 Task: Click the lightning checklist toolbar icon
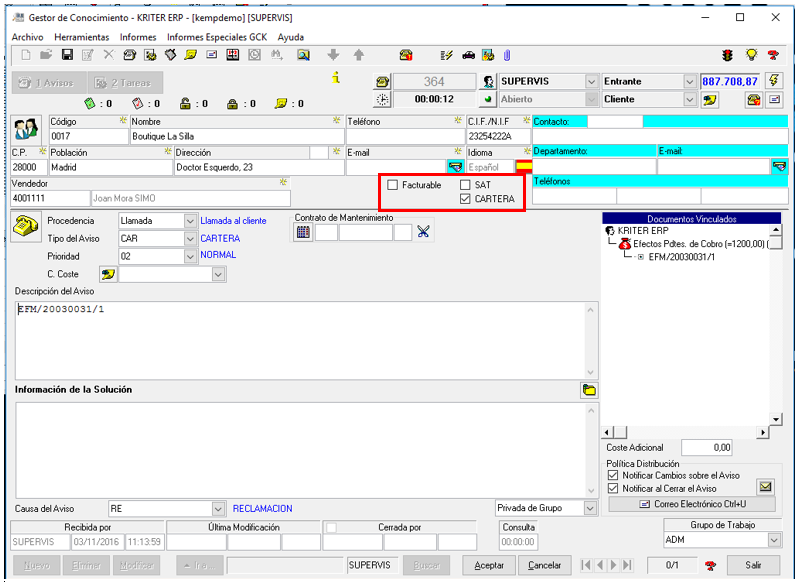[446, 55]
